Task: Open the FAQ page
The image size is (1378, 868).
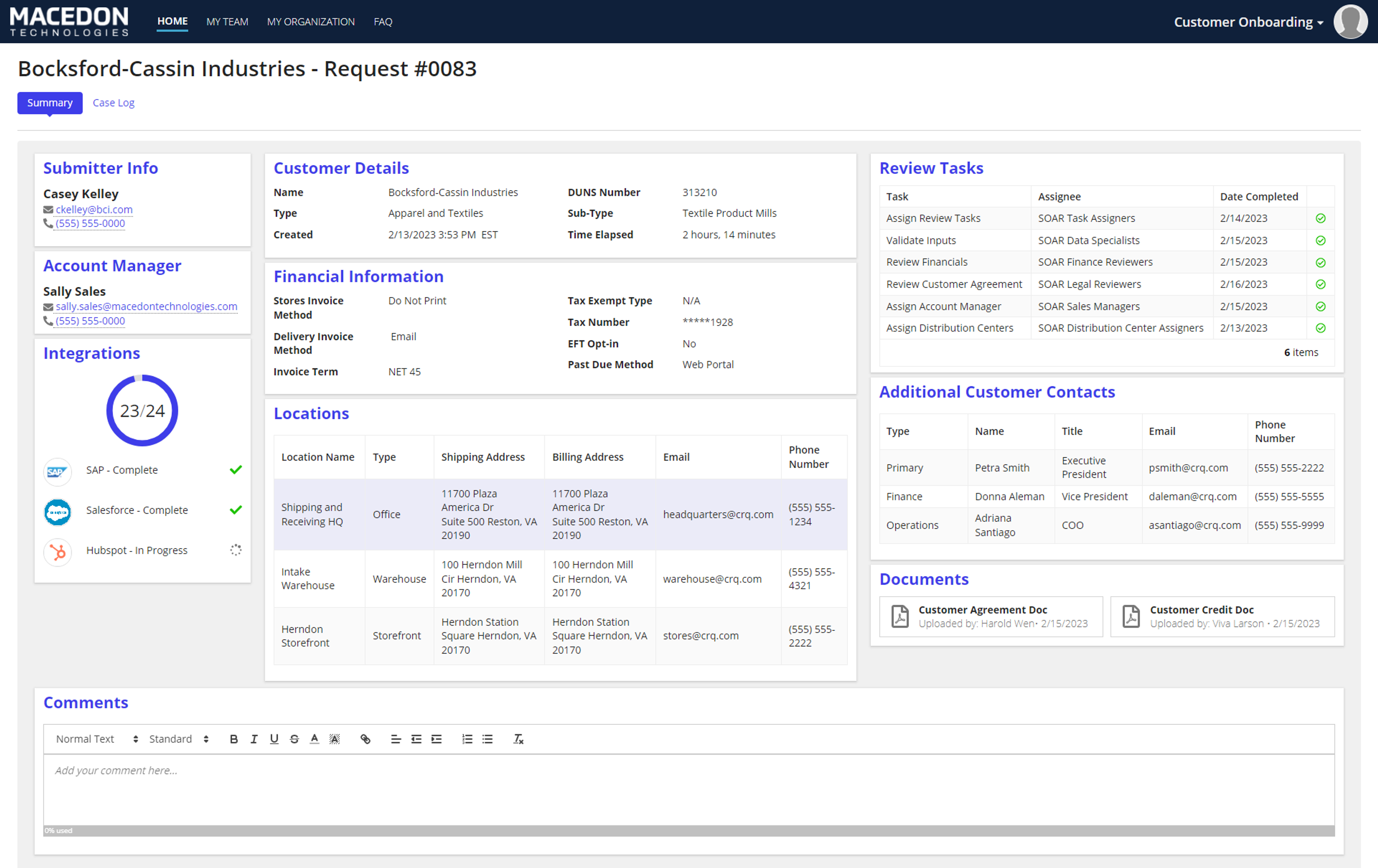Action: 383,22
